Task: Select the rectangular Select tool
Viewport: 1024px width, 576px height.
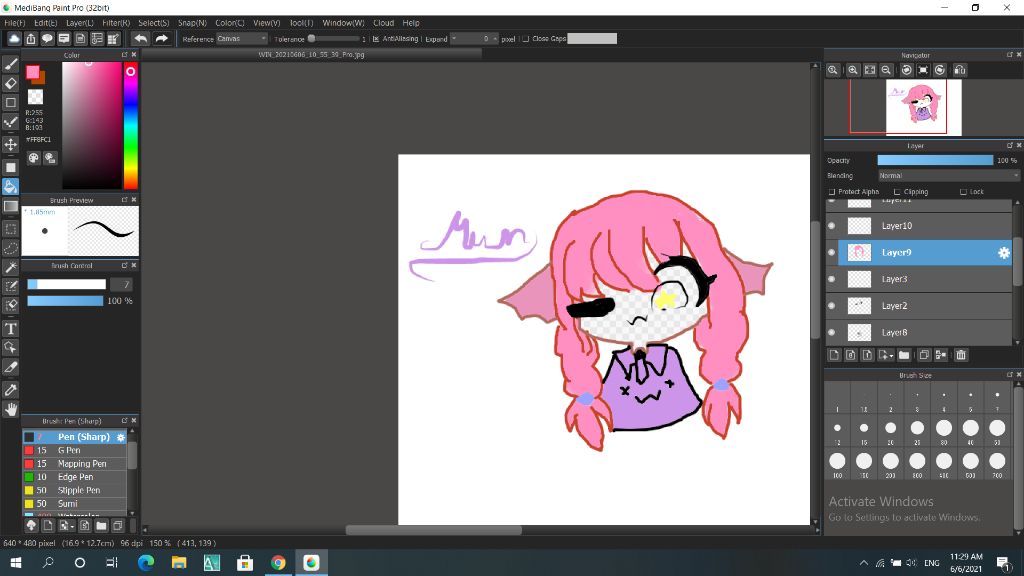Action: [10, 229]
